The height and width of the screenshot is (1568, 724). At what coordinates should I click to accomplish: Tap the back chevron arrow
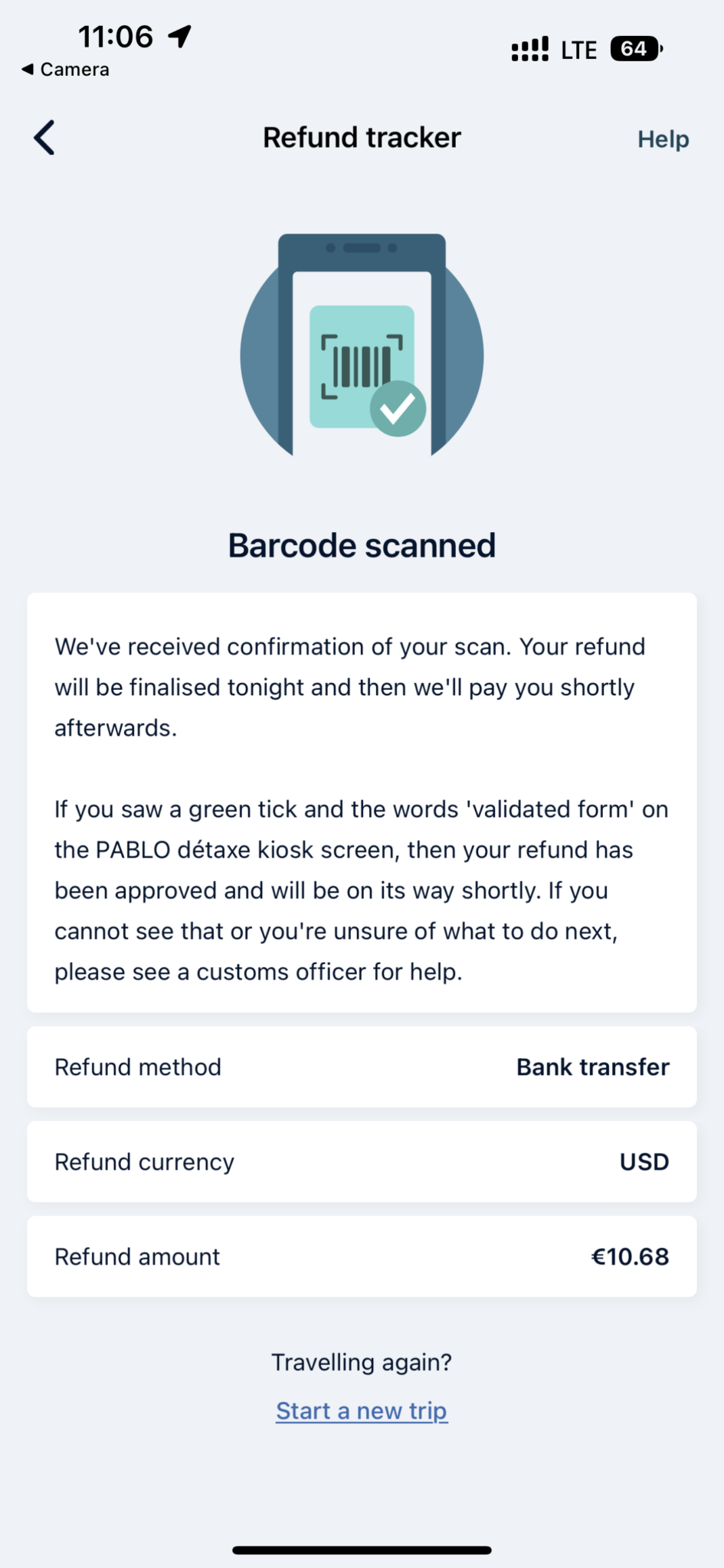point(44,138)
